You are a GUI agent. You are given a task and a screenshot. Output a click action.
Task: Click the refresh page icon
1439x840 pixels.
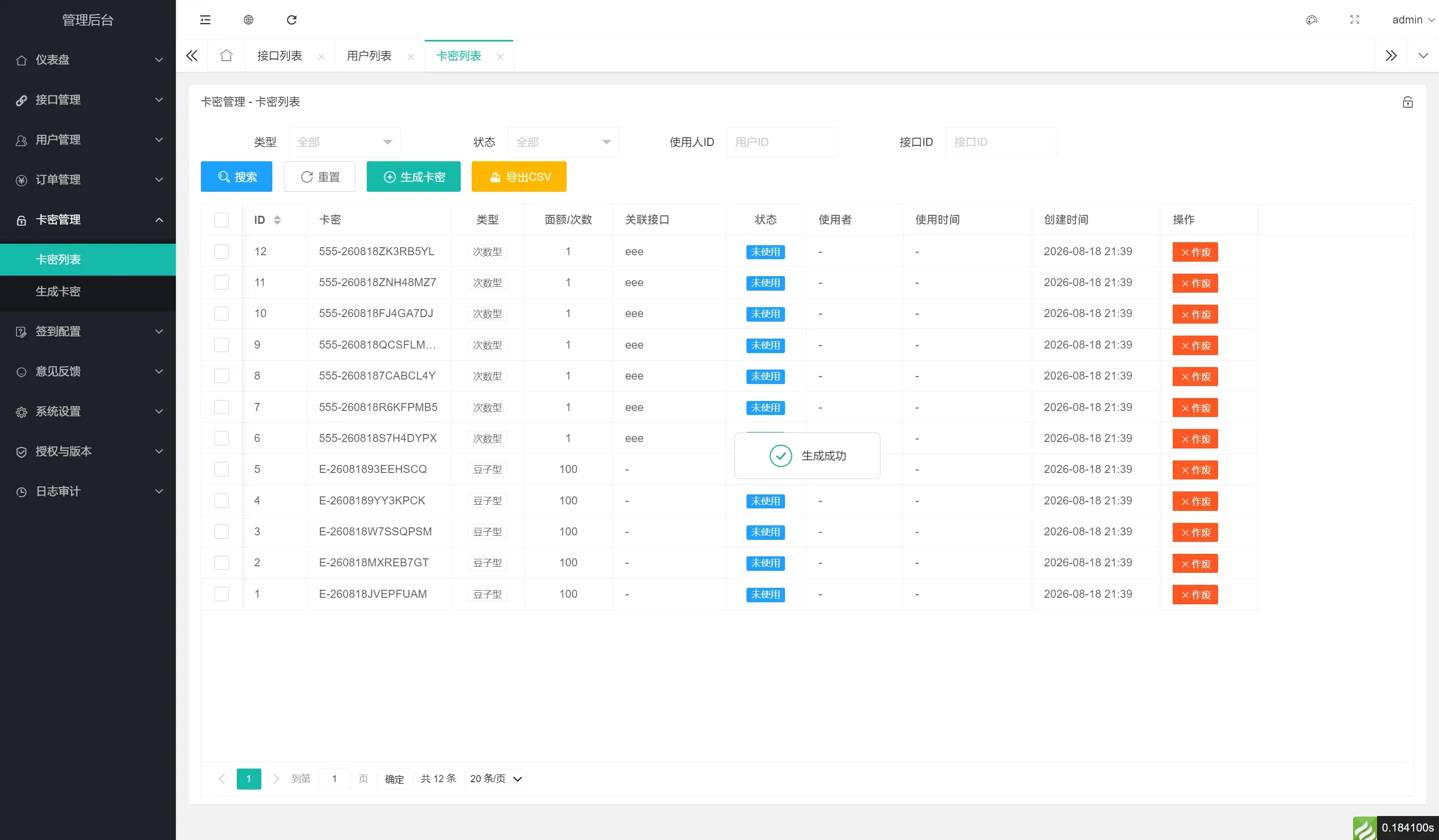click(292, 20)
